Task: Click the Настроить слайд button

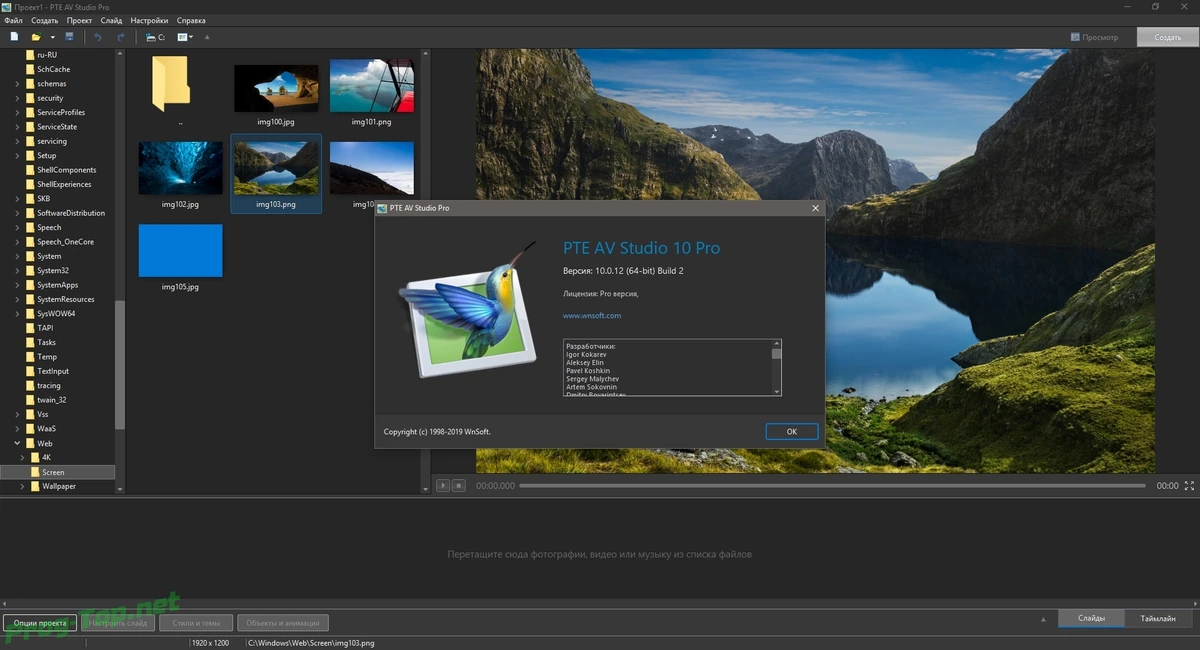Action: (118, 622)
